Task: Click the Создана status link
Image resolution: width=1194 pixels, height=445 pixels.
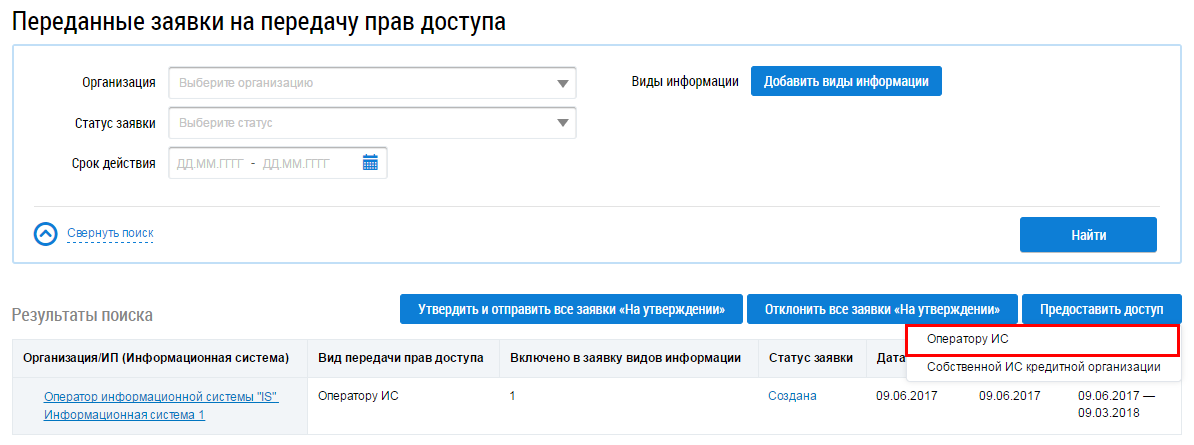Action: pyautogui.click(x=792, y=396)
